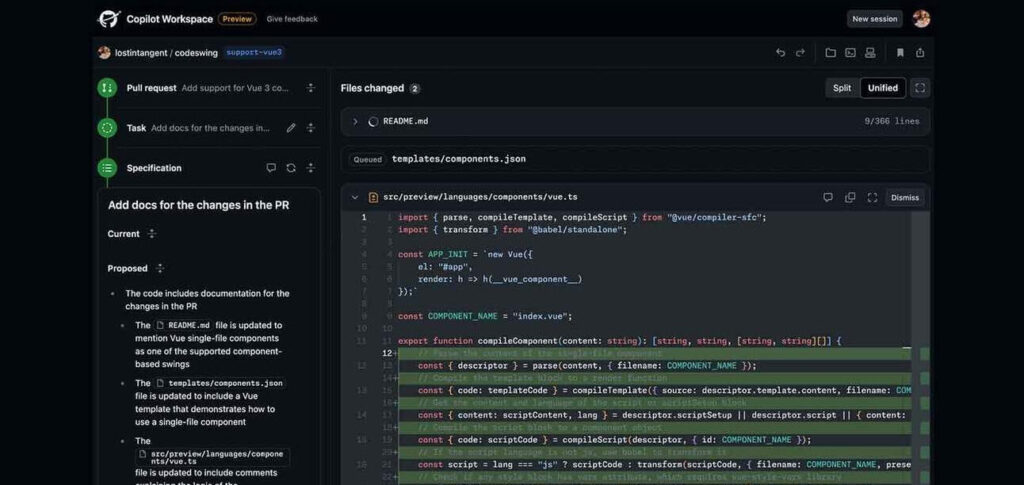Screen dimensions: 1024x485
Task: Collapse the Current specification section
Action: (x=152, y=234)
